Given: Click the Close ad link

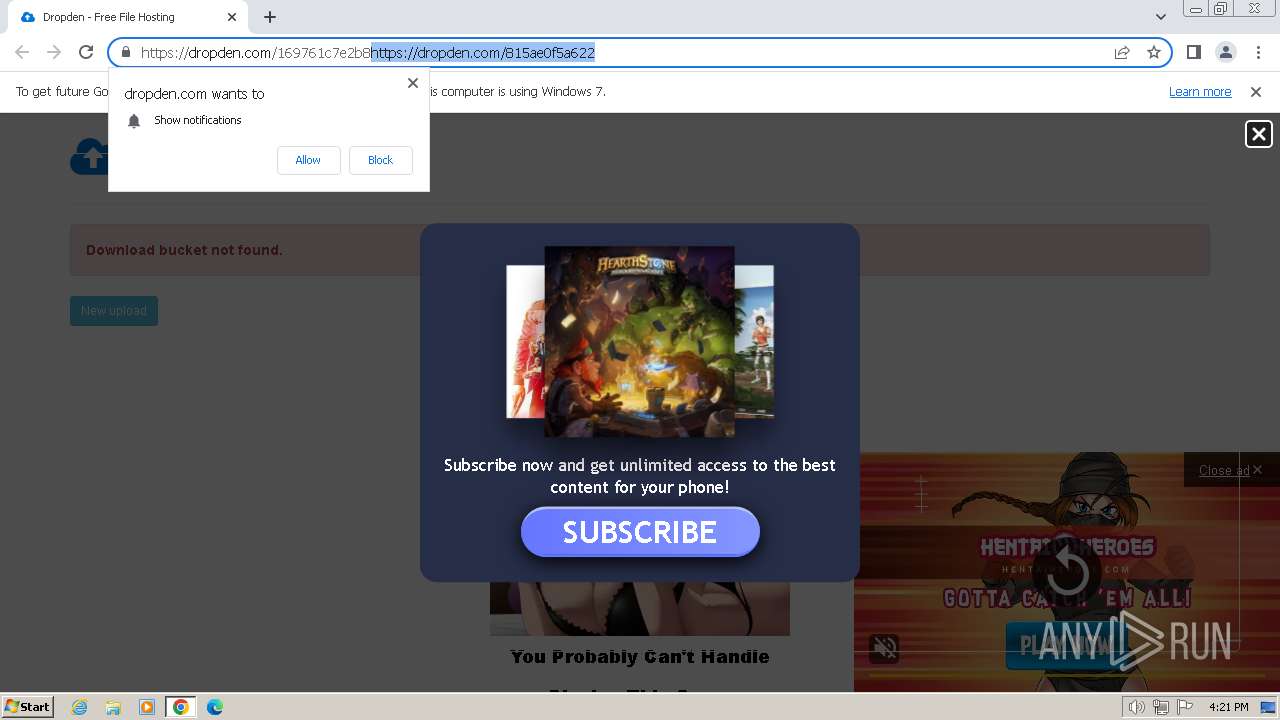Looking at the screenshot, I should (x=1224, y=470).
